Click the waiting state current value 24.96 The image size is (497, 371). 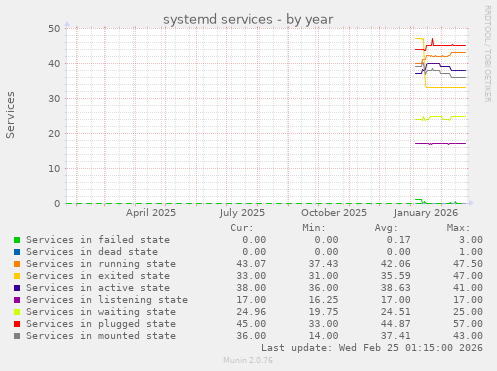251,312
